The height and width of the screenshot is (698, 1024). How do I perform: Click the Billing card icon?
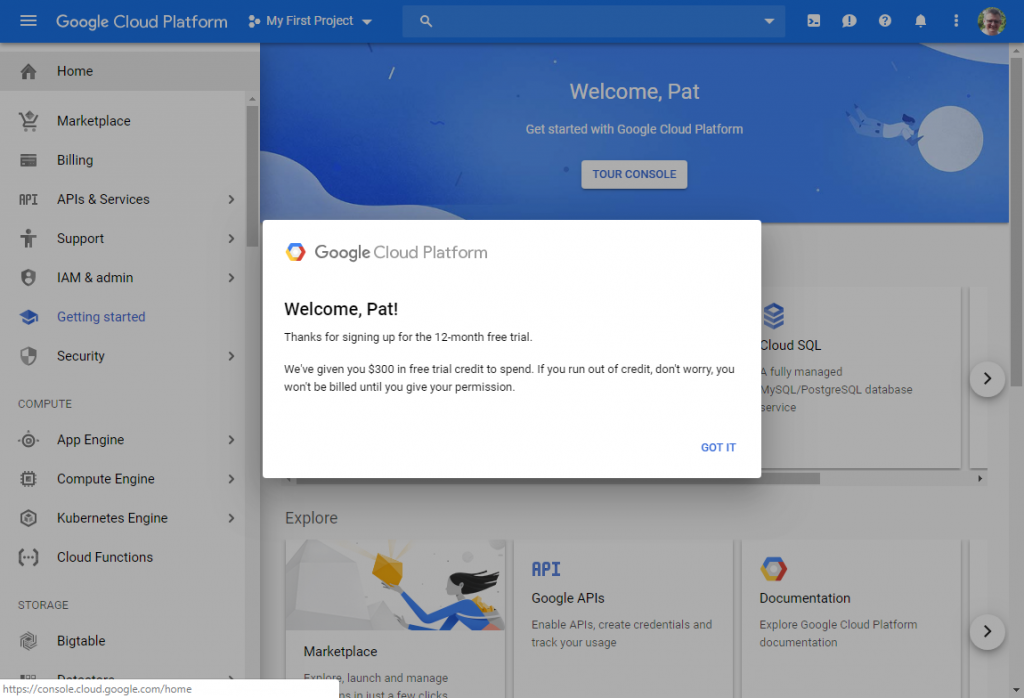[28, 160]
